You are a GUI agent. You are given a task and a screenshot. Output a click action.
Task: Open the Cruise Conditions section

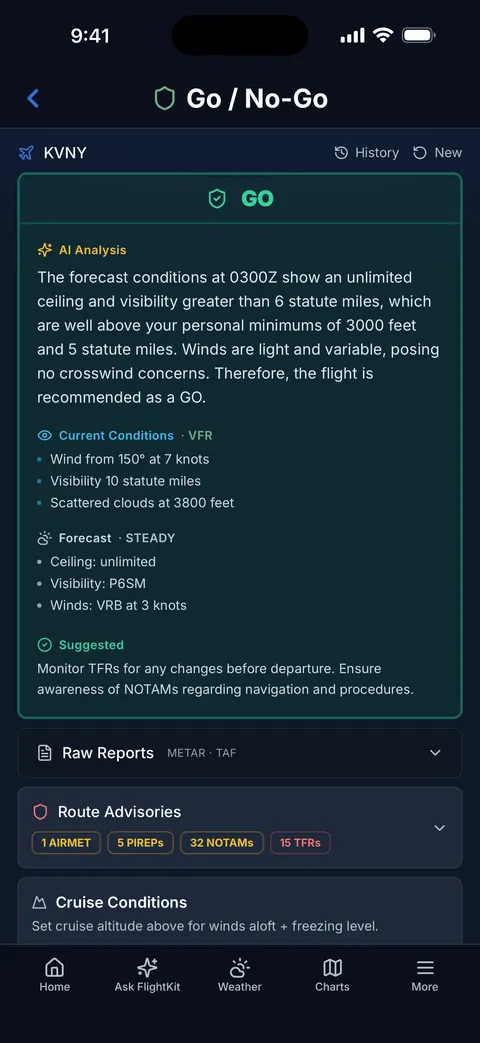[240, 911]
